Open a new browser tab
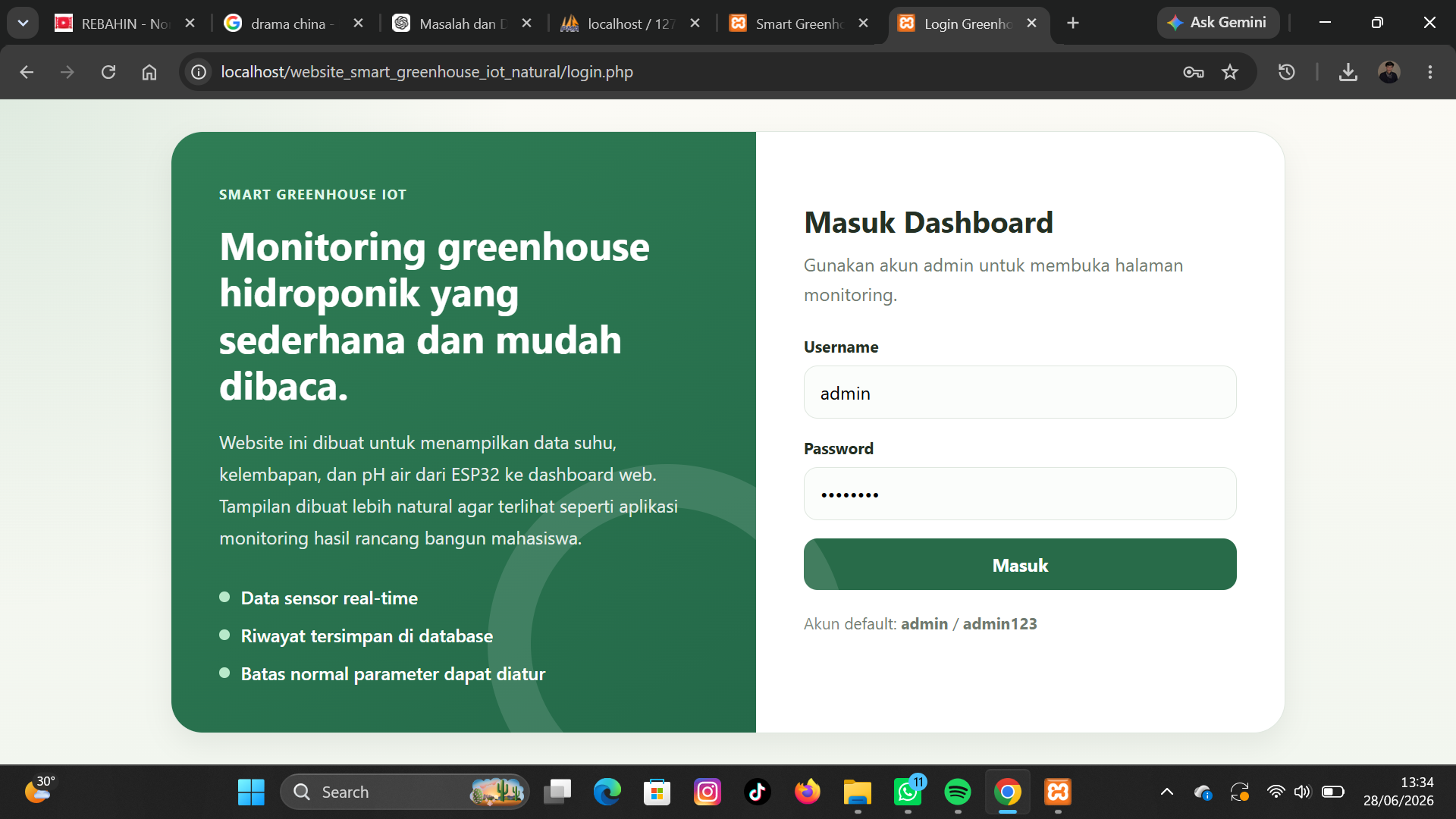This screenshot has height=819, width=1456. click(x=1073, y=24)
